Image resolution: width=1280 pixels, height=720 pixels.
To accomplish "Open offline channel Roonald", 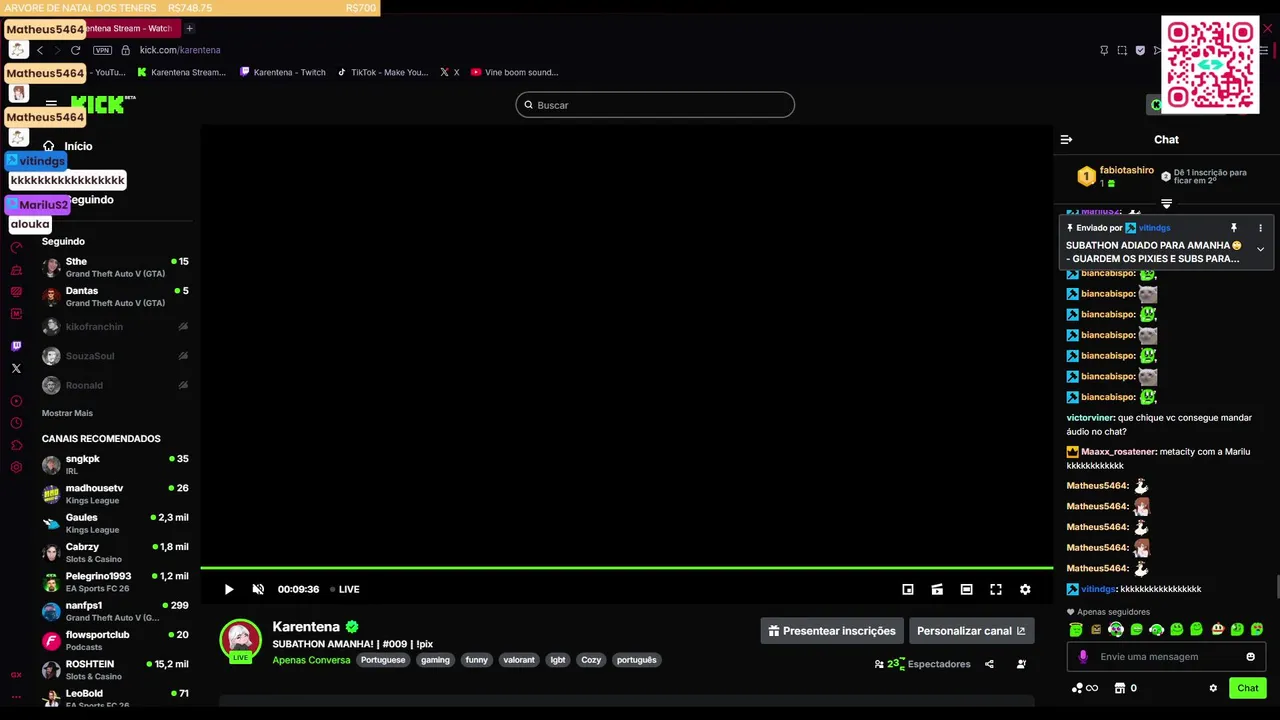I will [x=115, y=385].
